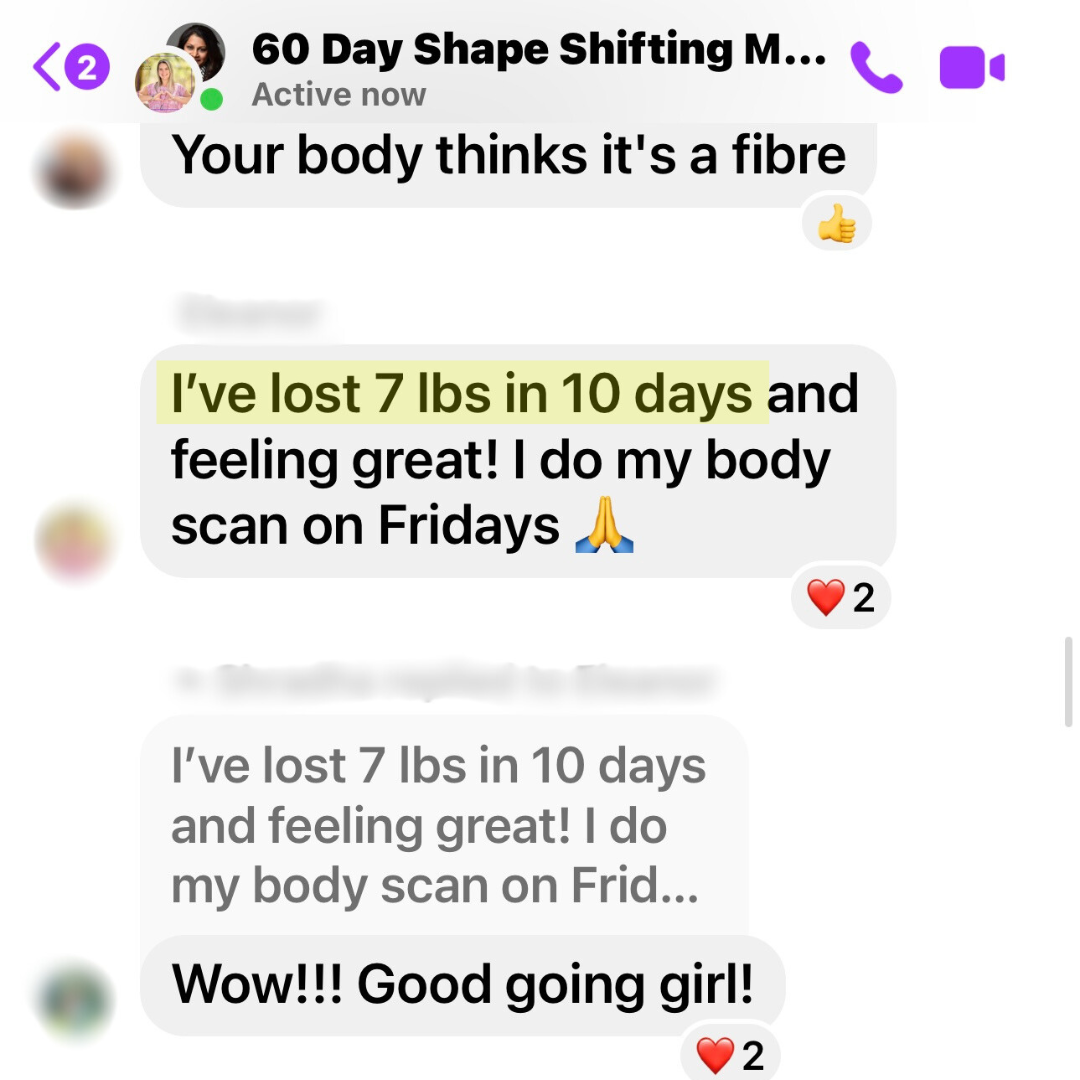Tap the green online status dot
Screen dimensions: 1080x1080
211,100
